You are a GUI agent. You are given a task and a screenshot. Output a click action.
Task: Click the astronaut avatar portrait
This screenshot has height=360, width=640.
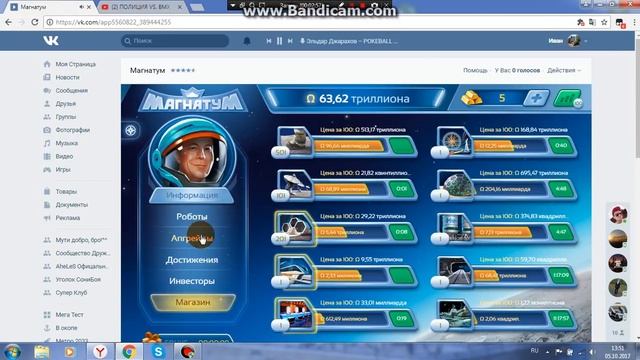point(192,153)
